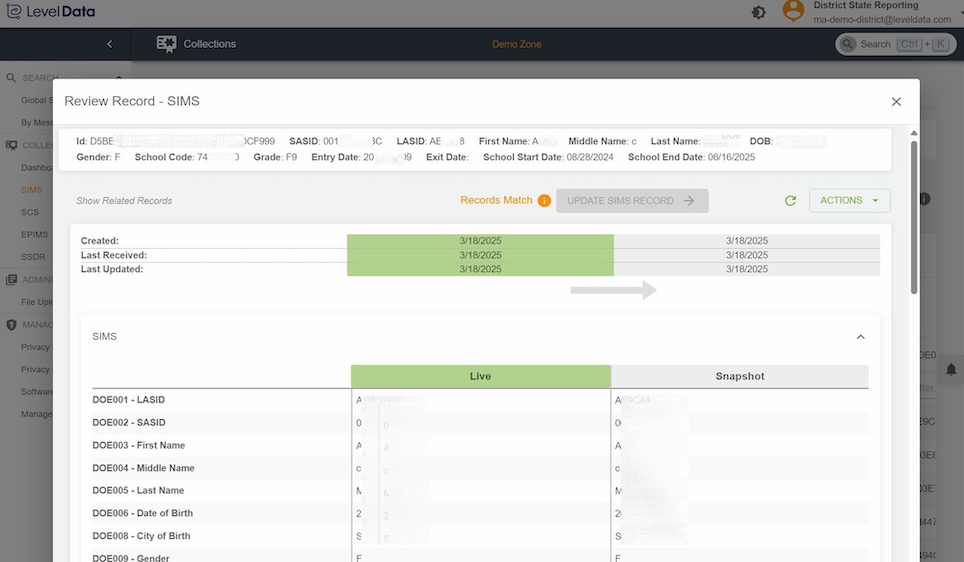Screen dimensions: 964x562
Task: Select EPIMS in the sidebar
Action: 34,235
